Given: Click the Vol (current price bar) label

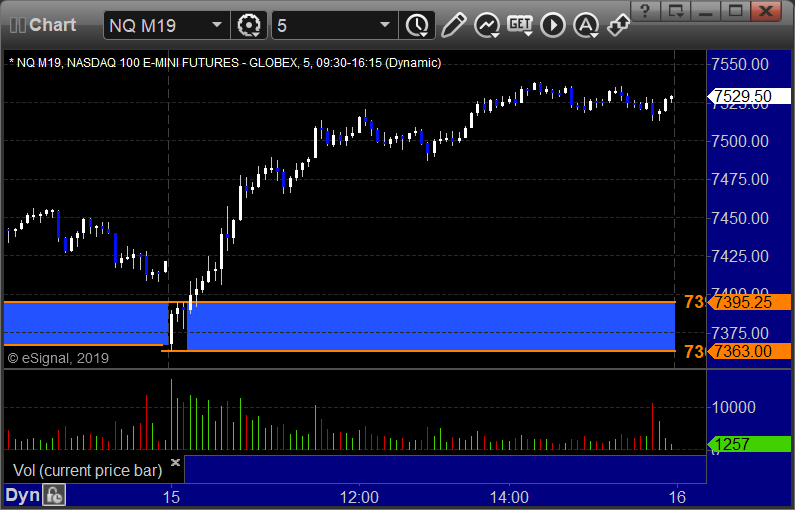Looking at the screenshot, I should [88, 470].
